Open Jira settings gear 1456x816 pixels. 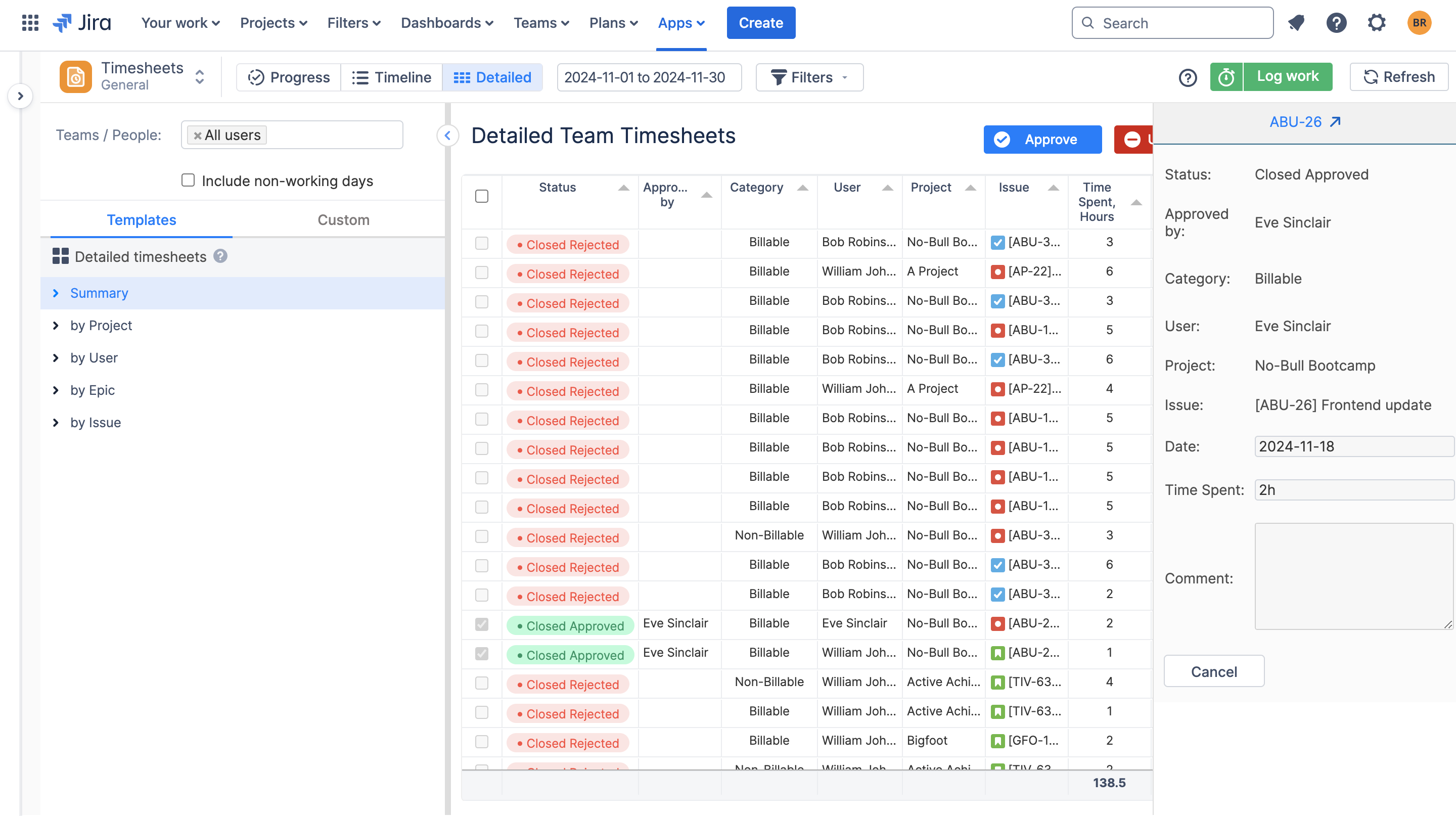[1376, 23]
